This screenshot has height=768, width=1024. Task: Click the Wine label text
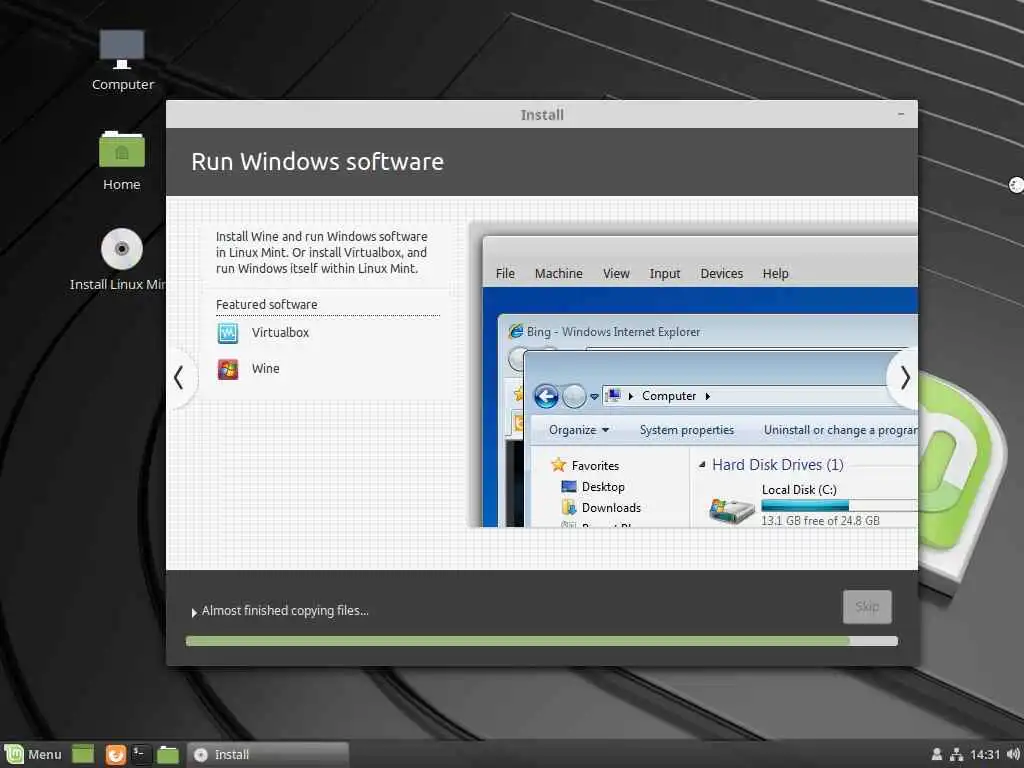(266, 368)
